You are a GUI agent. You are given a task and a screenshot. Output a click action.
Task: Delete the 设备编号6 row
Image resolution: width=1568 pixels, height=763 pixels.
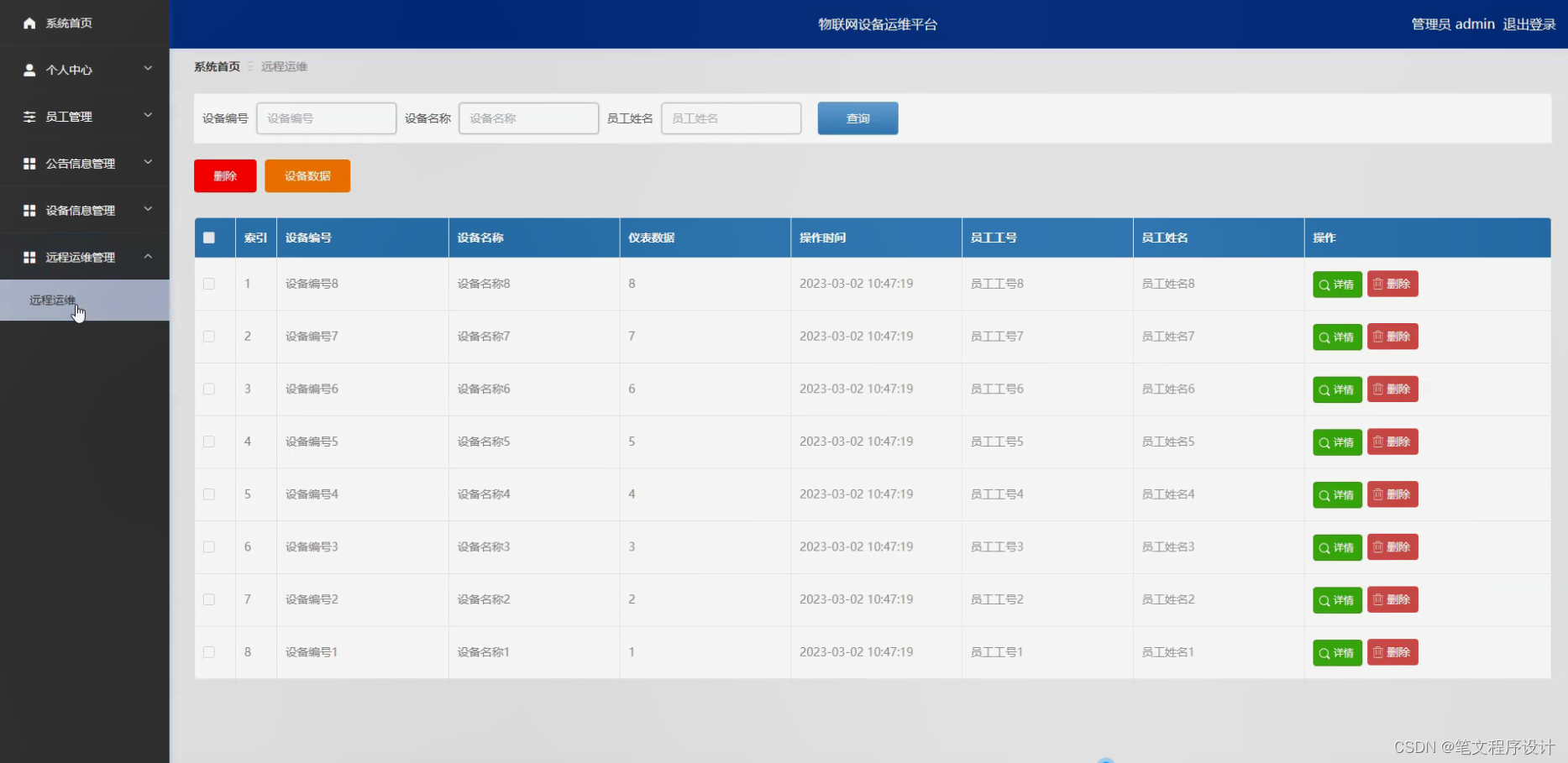point(1392,389)
